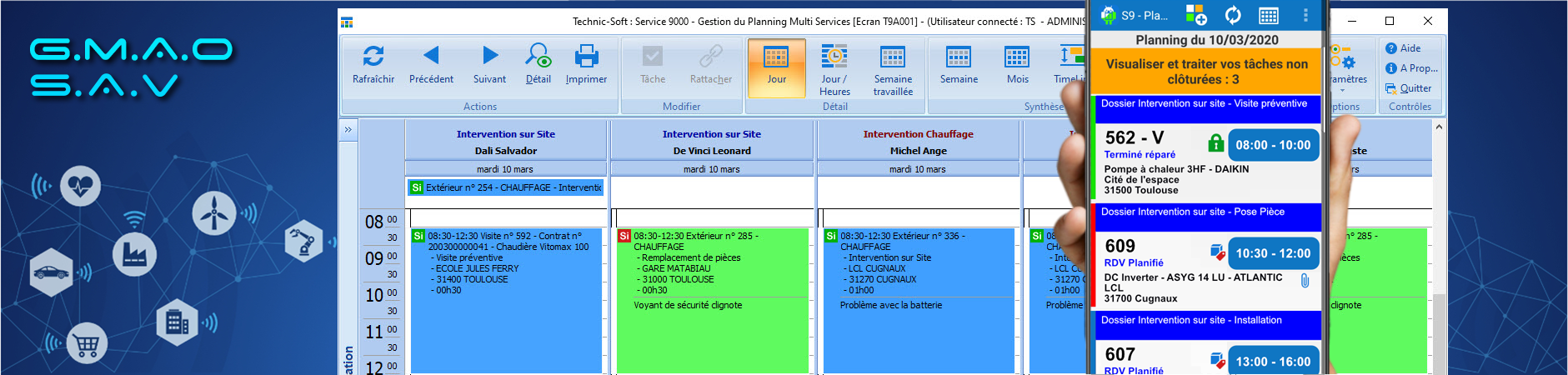Tap the S9 Android app icon
Screen dimensions: 1568x375
[1108, 15]
